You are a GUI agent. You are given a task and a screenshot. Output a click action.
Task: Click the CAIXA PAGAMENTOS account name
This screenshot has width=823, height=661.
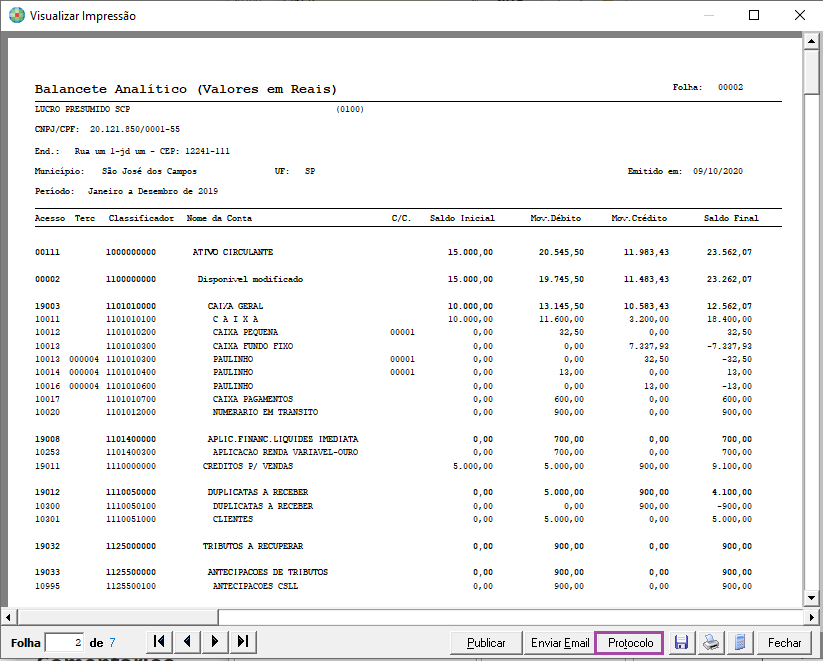pyautogui.click(x=253, y=399)
